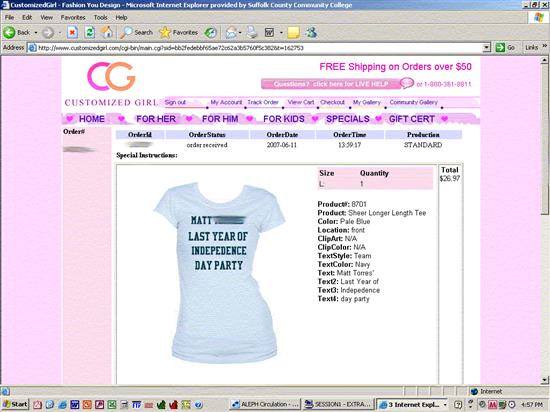Open the Help menu
This screenshot has height=412, width=550.
121,17
